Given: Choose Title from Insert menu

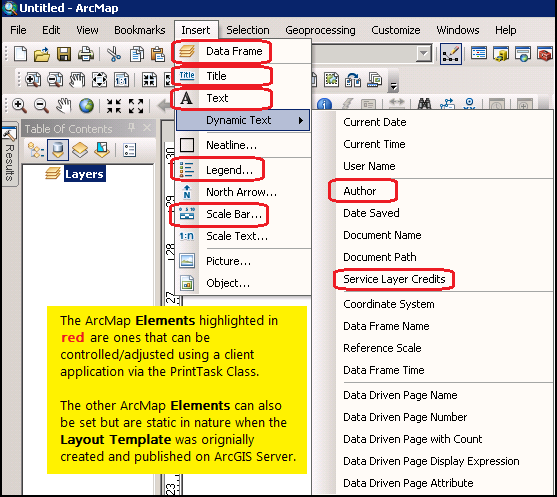Looking at the screenshot, I should [243, 76].
